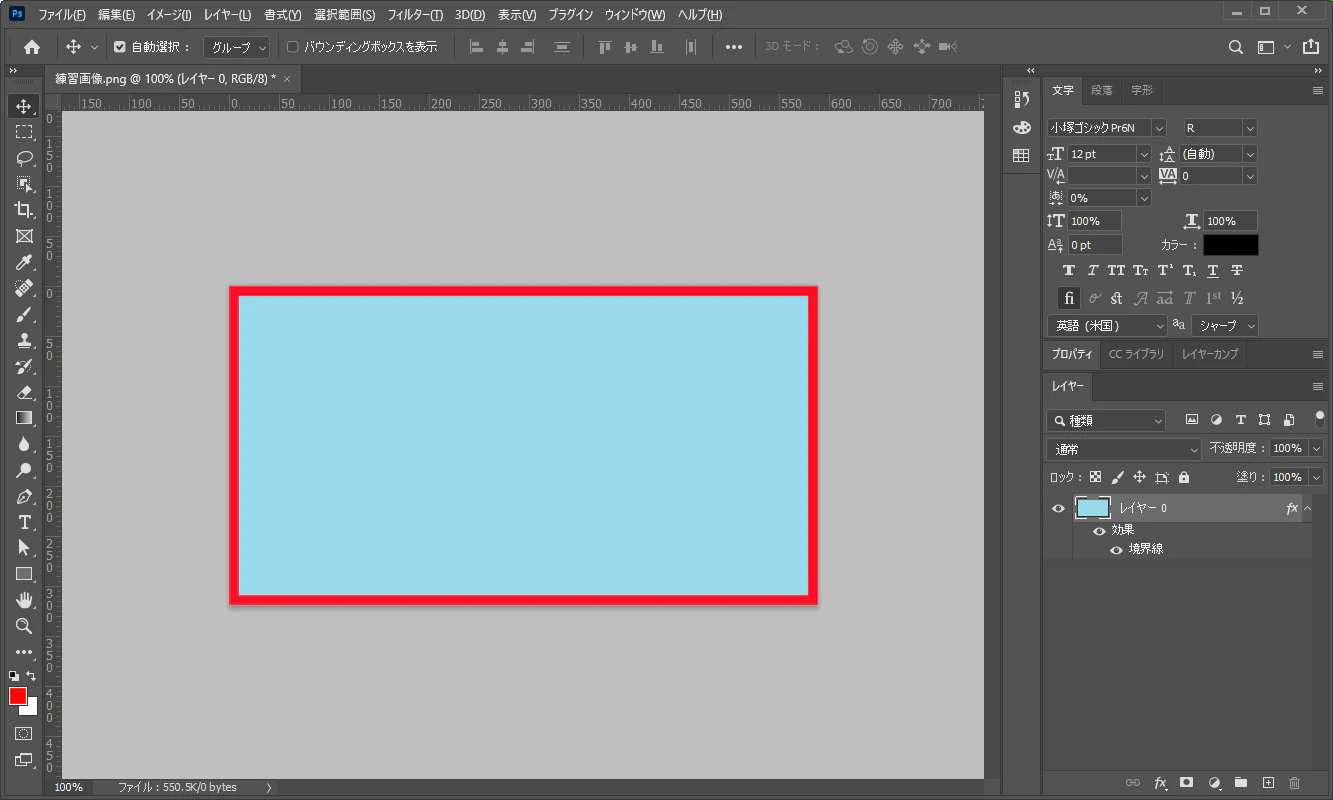Screen dimensions: 1333x800
Task: Select the Eyedropper tool
Action: (x=24, y=262)
